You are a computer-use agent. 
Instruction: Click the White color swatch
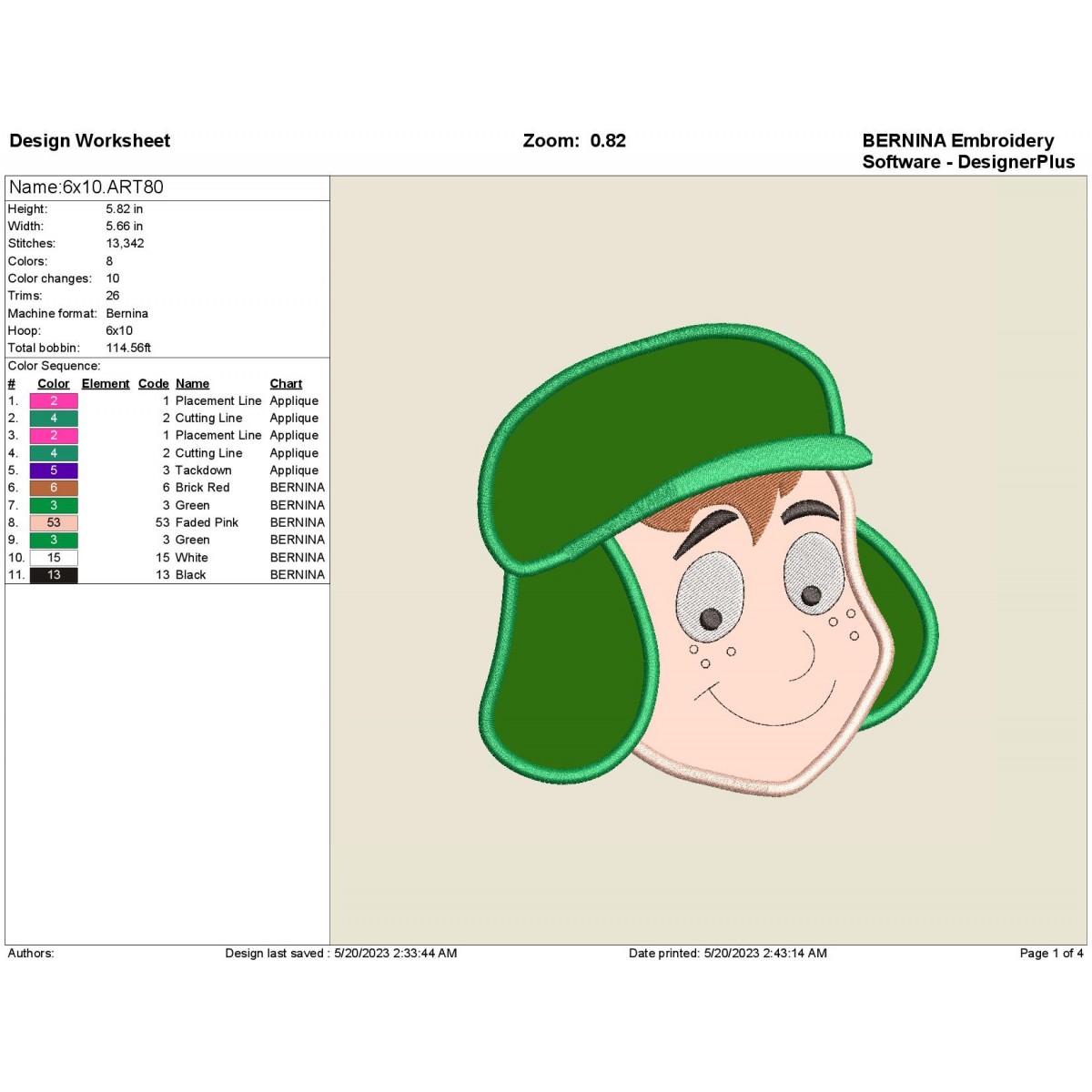click(x=54, y=558)
